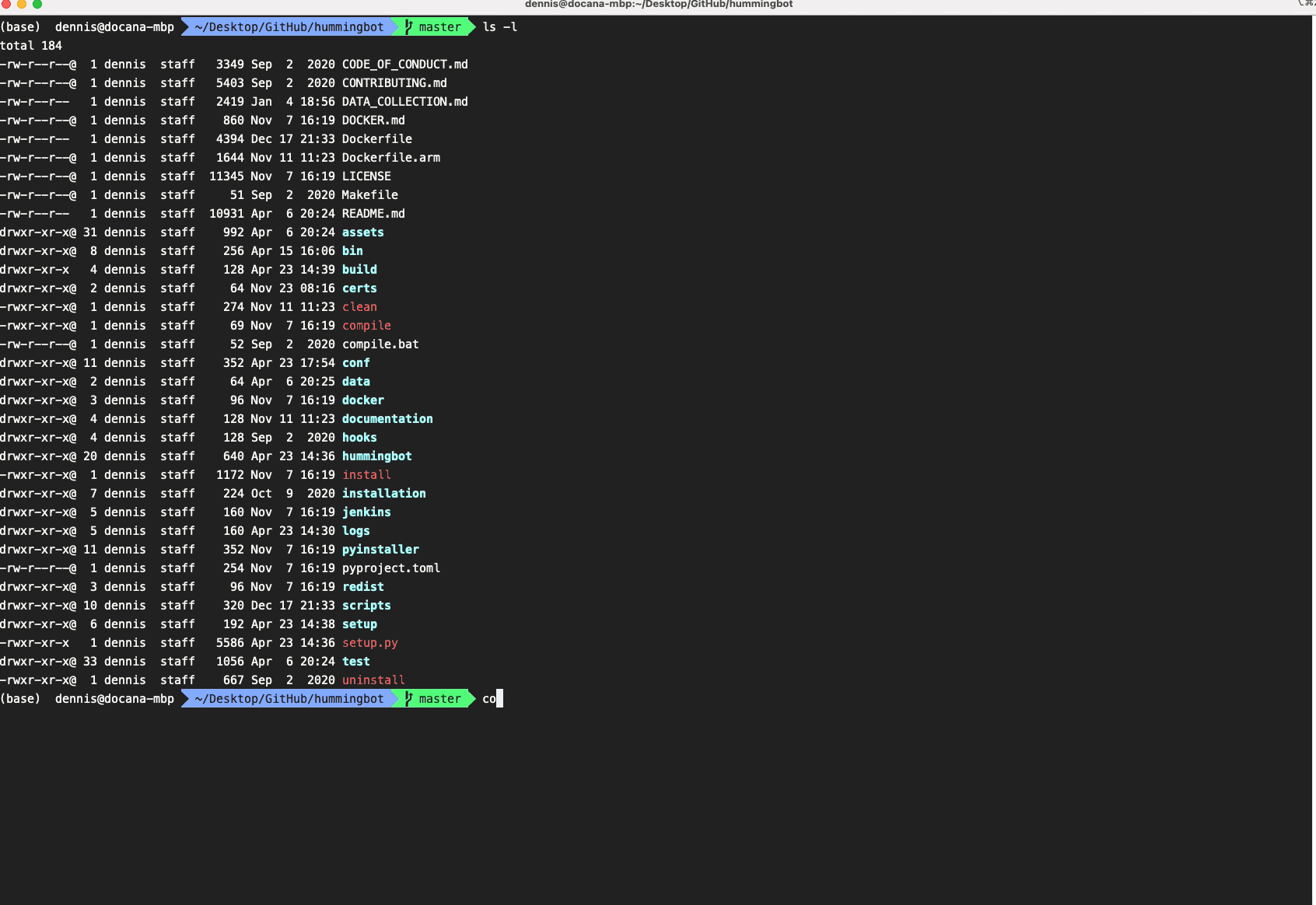This screenshot has height=905, width=1316.
Task: Click the 'ls -l' command text
Action: click(499, 27)
